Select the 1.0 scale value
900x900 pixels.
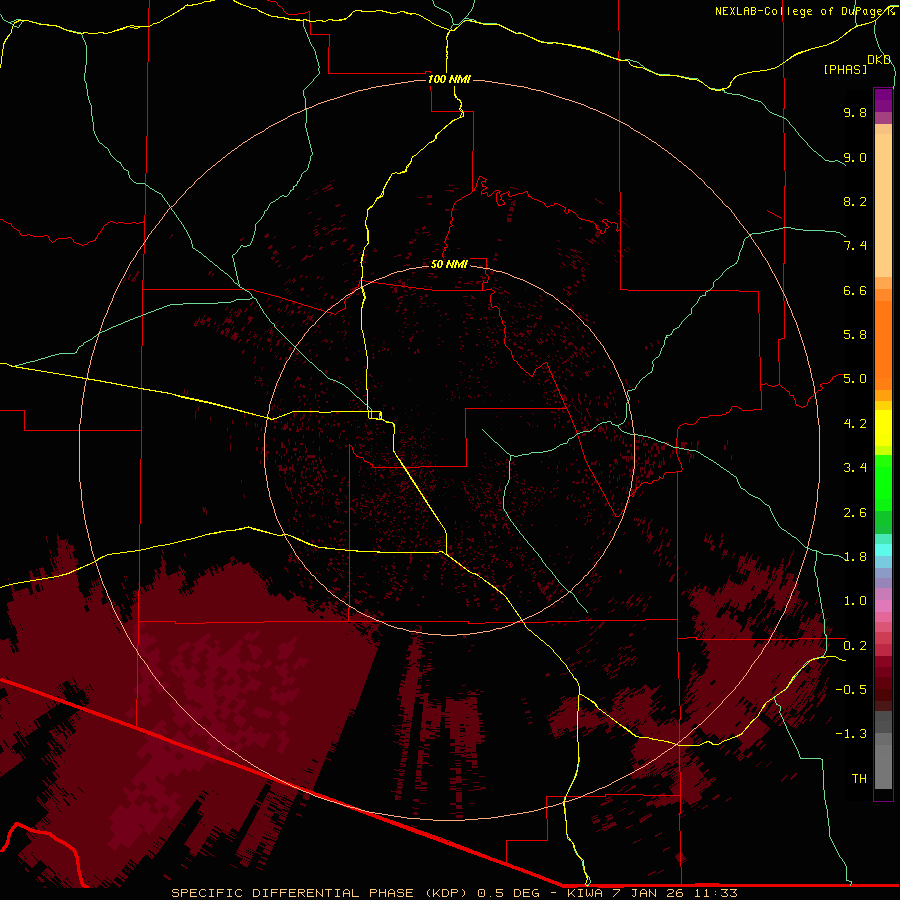(x=855, y=601)
